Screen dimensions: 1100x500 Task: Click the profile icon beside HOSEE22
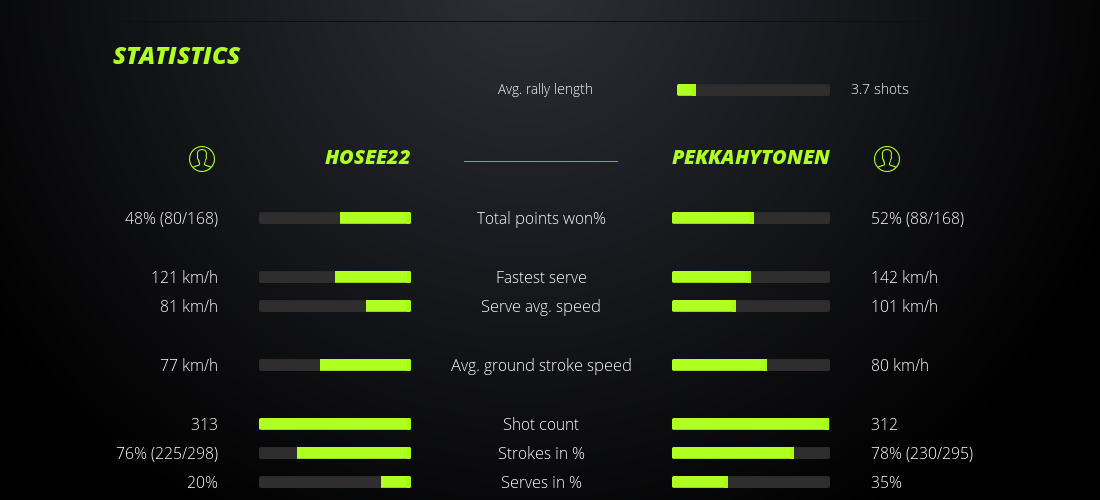(x=202, y=158)
